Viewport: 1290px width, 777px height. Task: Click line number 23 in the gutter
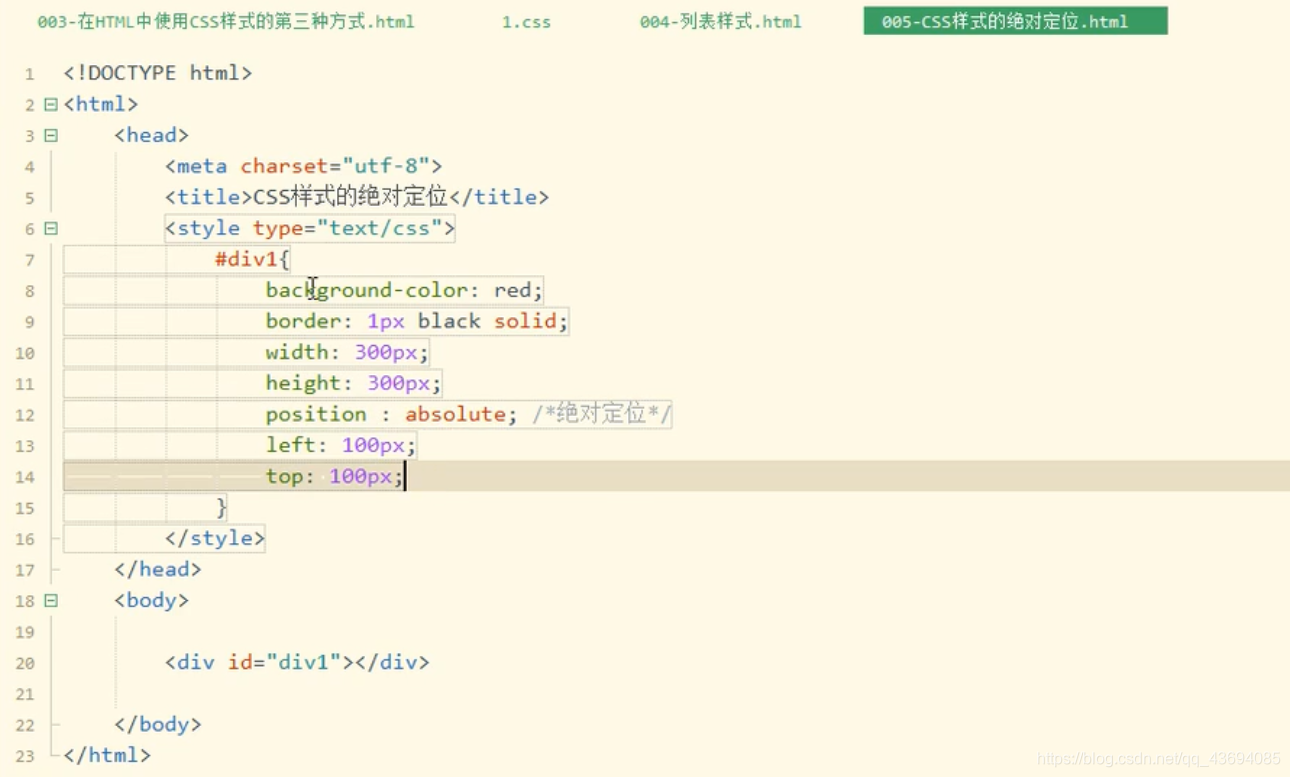[25, 756]
